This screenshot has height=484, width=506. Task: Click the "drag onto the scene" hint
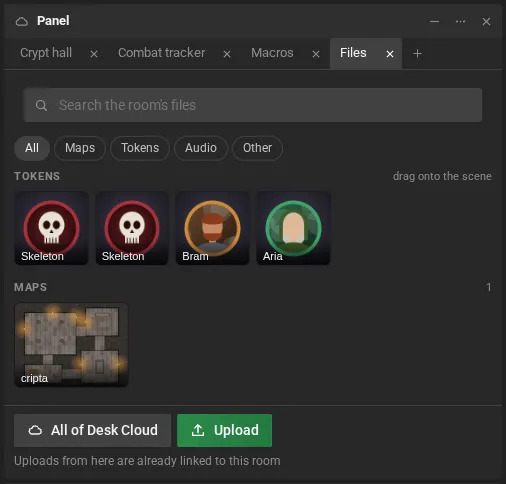tap(442, 176)
